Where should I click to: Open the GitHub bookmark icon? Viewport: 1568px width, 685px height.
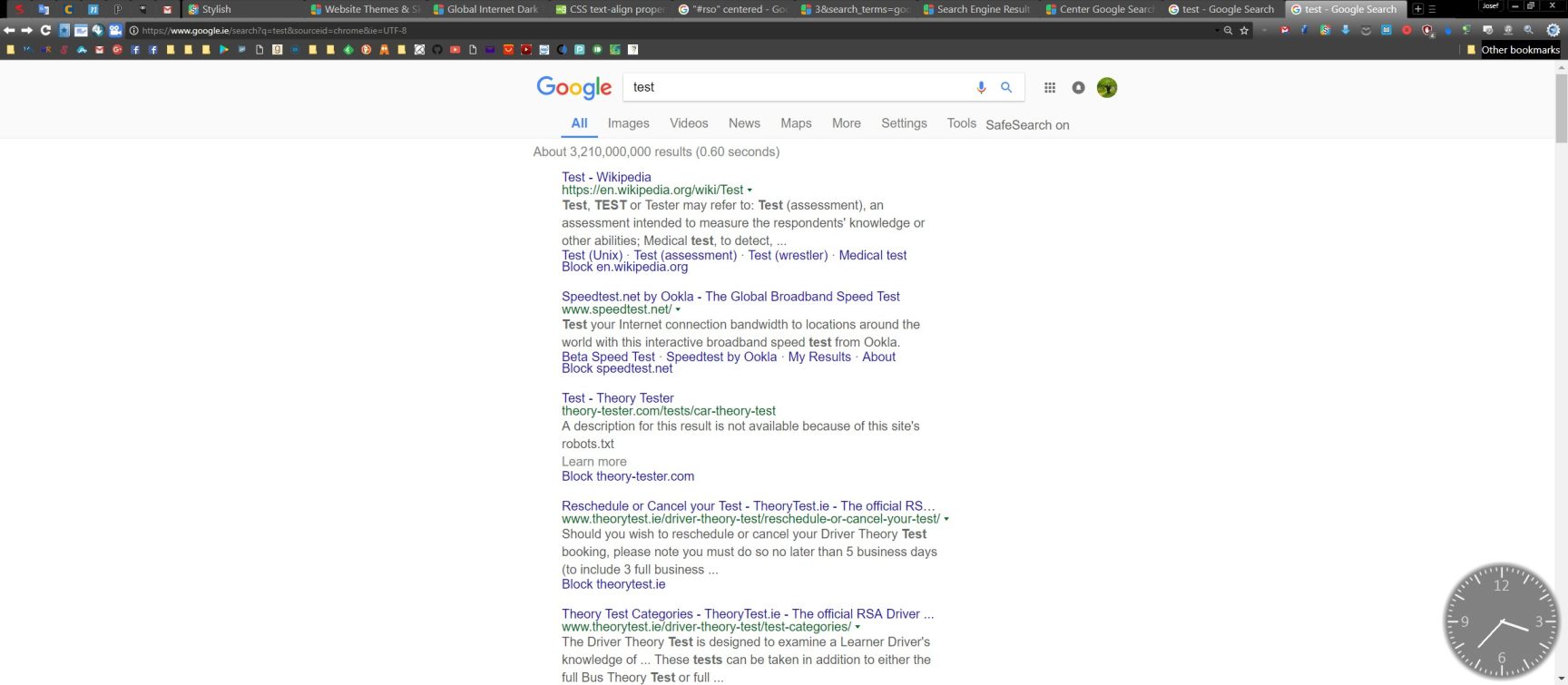437,49
